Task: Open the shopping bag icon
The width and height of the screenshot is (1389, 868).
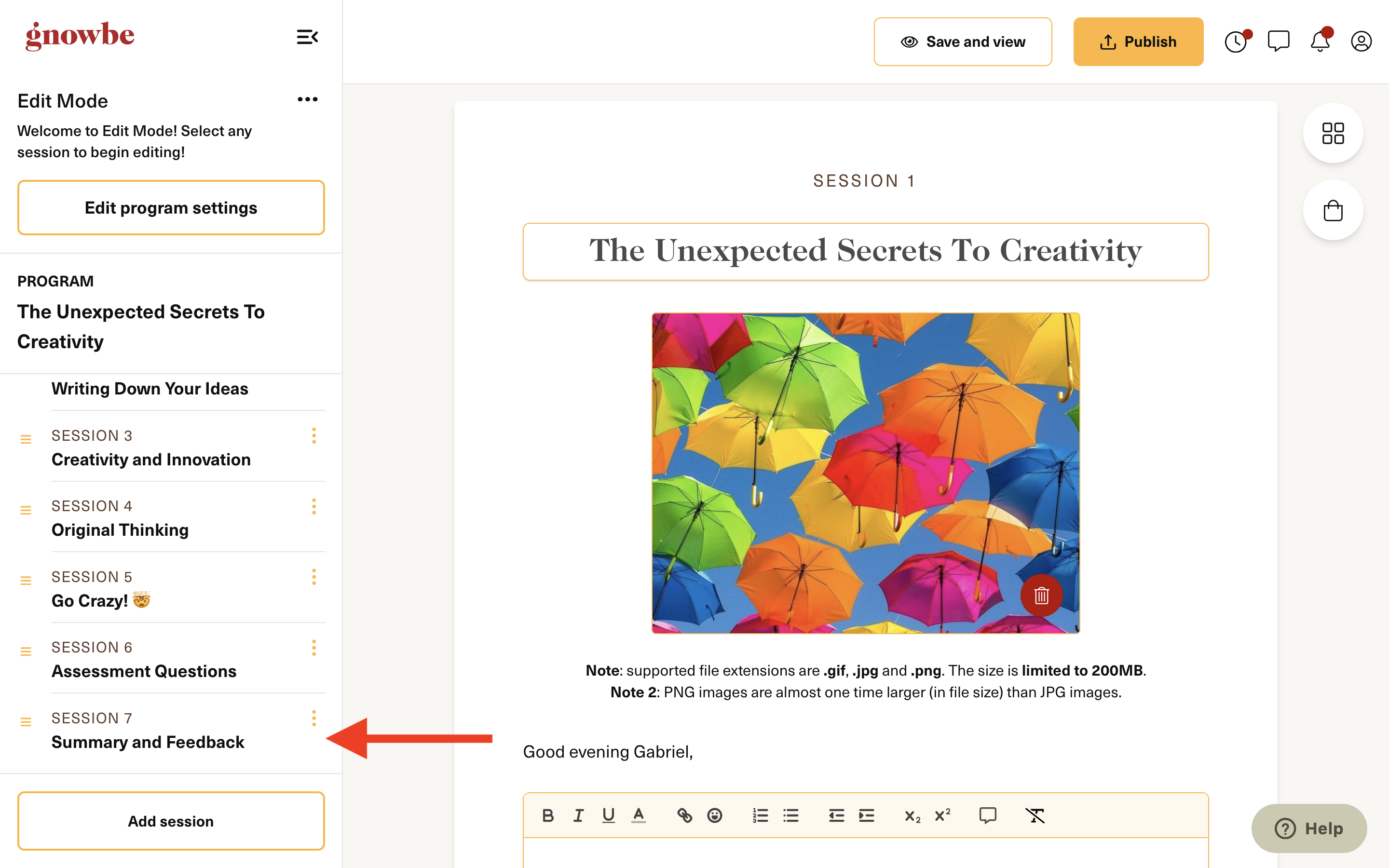Action: (x=1333, y=210)
